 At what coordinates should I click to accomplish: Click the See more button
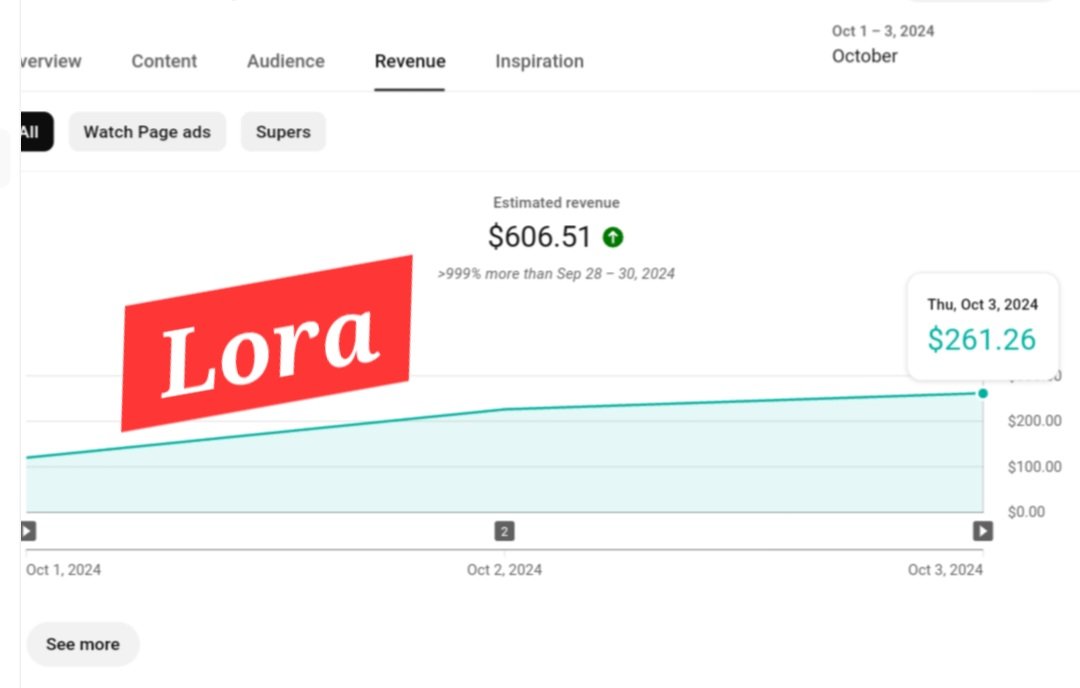point(83,644)
